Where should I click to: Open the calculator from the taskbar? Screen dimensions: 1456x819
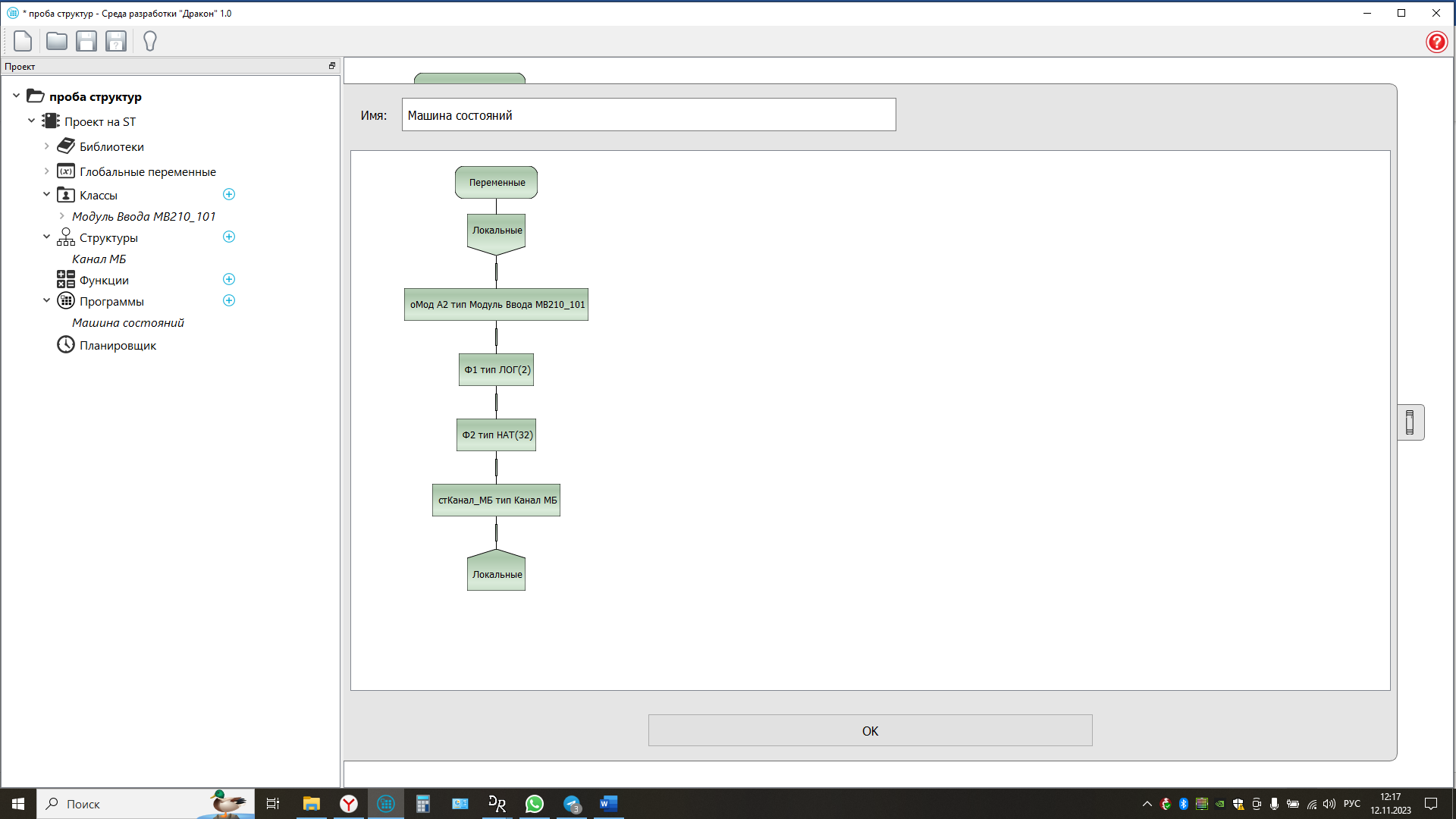point(422,804)
